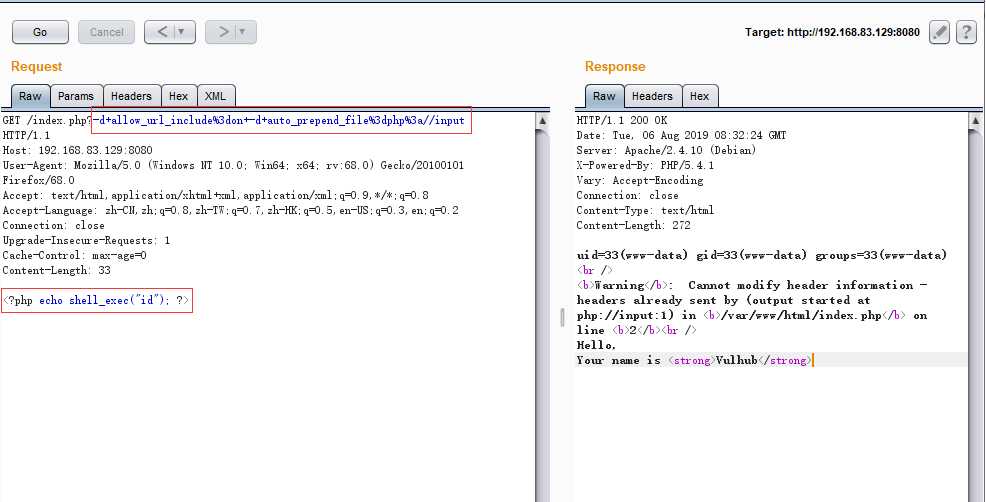Open the forward history dropdown arrow
Screen dimensions: 986x502
click(243, 32)
